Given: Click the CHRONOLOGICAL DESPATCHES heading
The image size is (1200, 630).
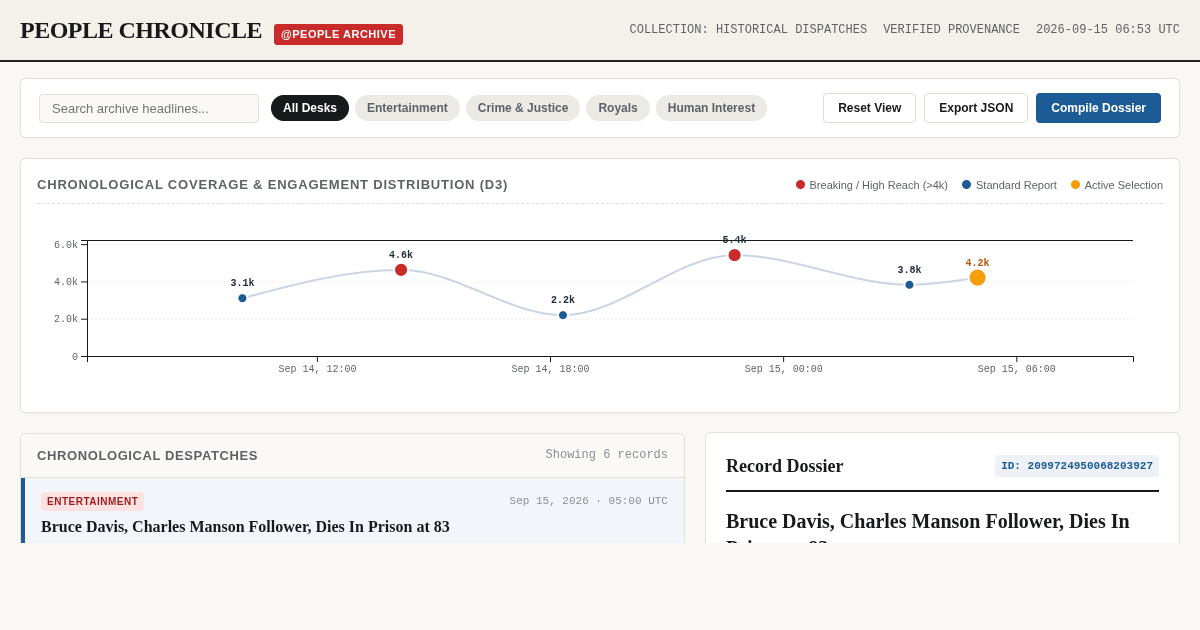Looking at the screenshot, I should tap(147, 456).
